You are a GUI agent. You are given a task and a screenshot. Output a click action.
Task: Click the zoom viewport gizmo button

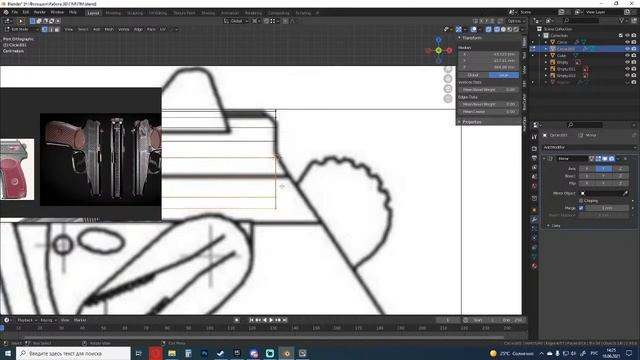[x=448, y=69]
